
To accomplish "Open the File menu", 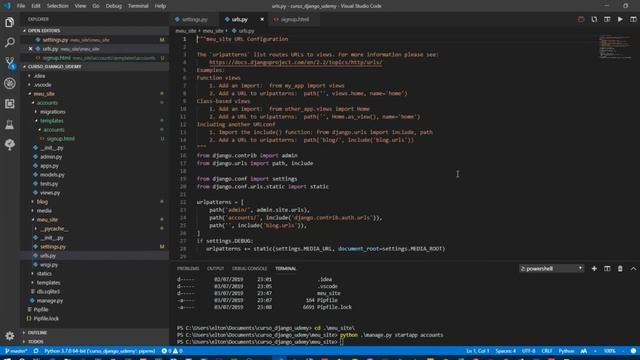I will point(21,6).
